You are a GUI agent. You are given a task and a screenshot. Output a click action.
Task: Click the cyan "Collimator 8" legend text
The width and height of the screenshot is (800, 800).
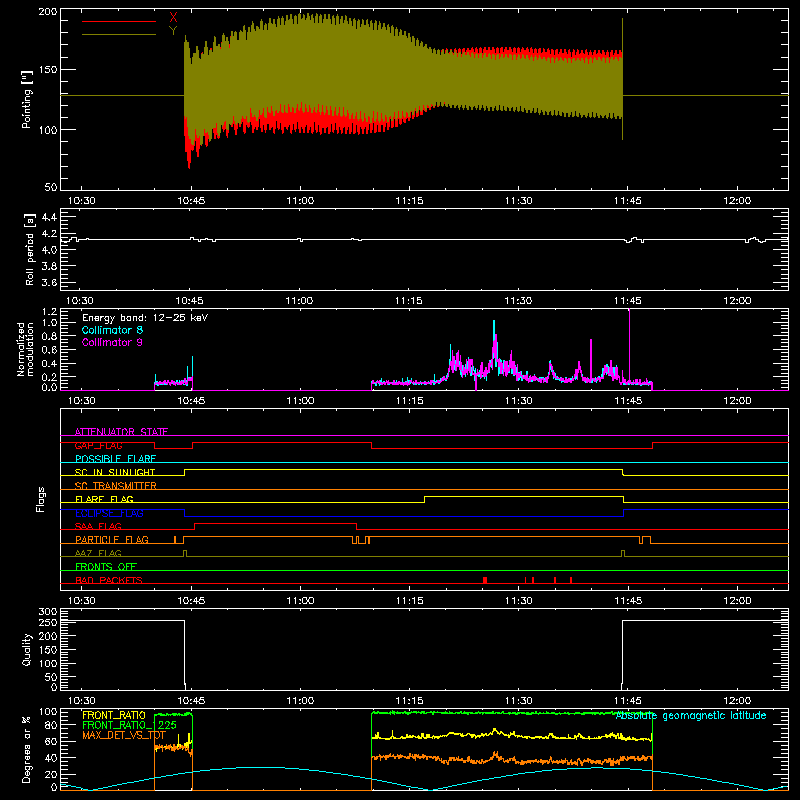click(112, 330)
